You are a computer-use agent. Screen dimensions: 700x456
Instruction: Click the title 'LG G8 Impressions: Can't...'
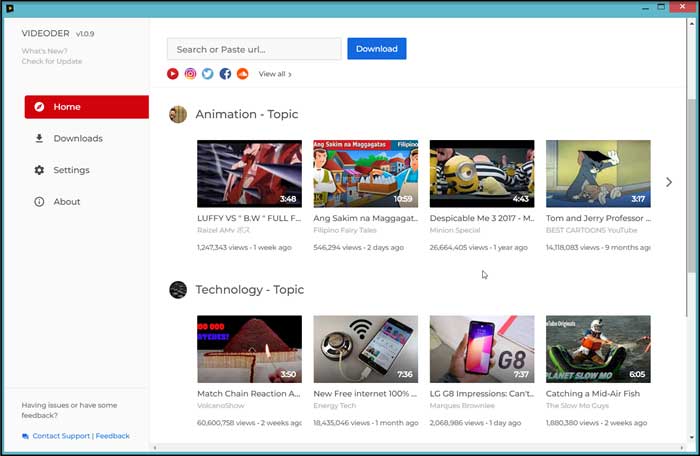pyautogui.click(x=482, y=394)
